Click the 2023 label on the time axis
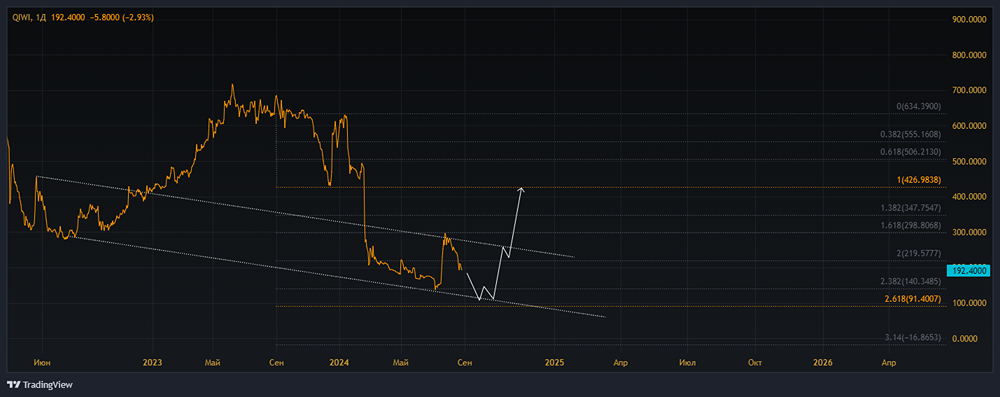Image resolution: width=1000 pixels, height=397 pixels. pyautogui.click(x=152, y=363)
